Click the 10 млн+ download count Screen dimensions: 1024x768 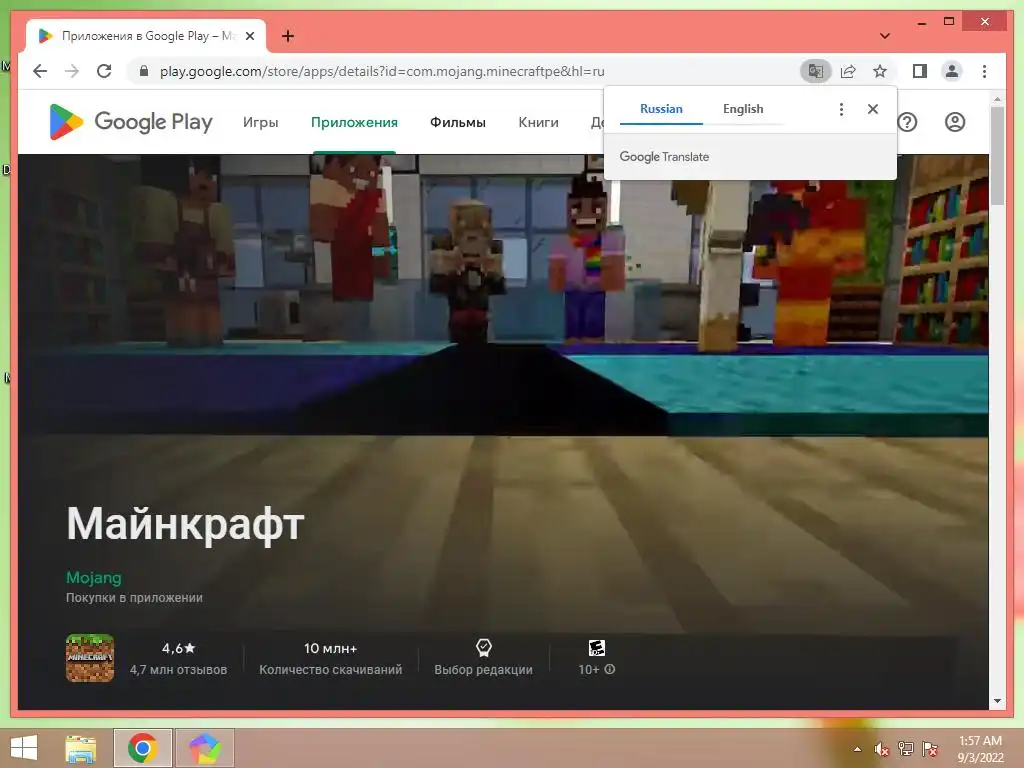(330, 648)
